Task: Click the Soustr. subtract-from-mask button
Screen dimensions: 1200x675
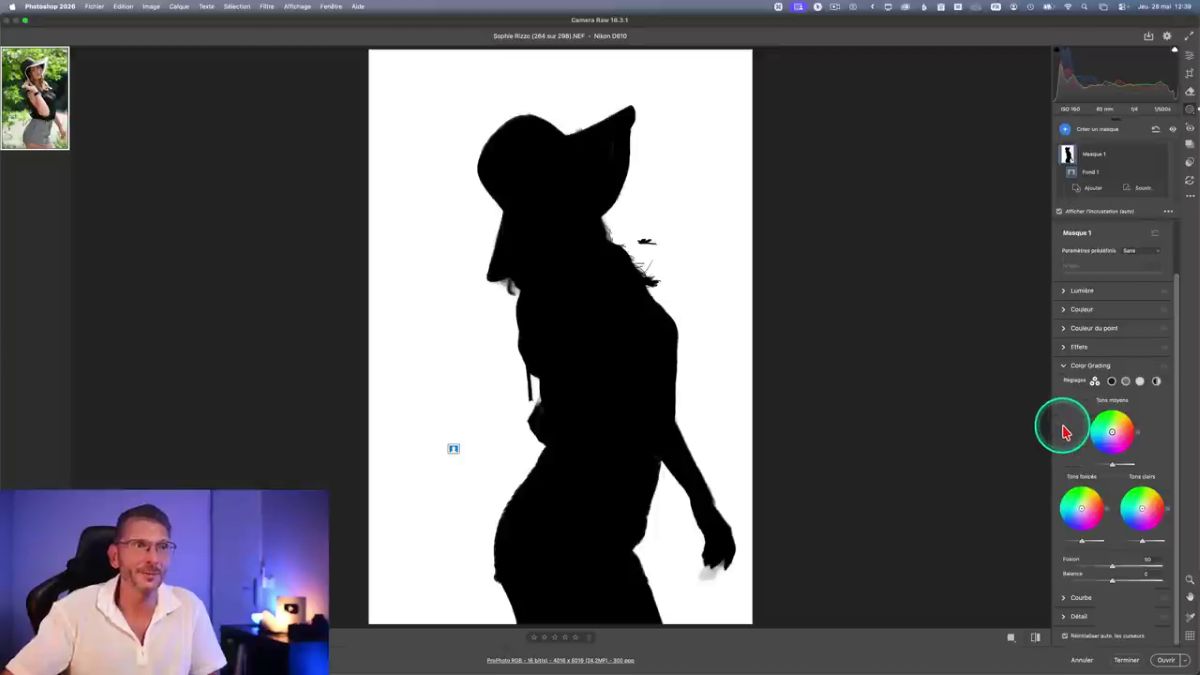Action: pos(1138,188)
